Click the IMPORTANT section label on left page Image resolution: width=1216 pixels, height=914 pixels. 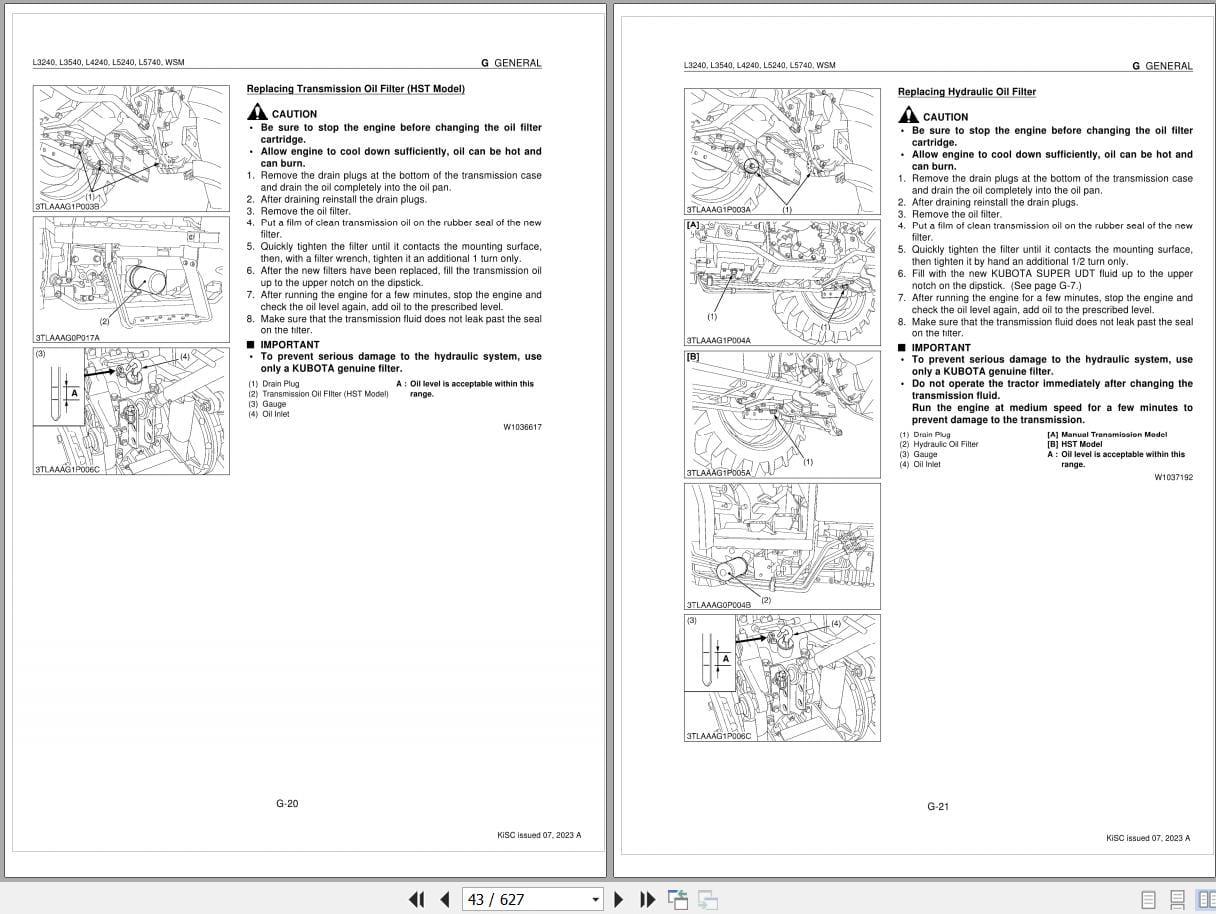coord(290,344)
